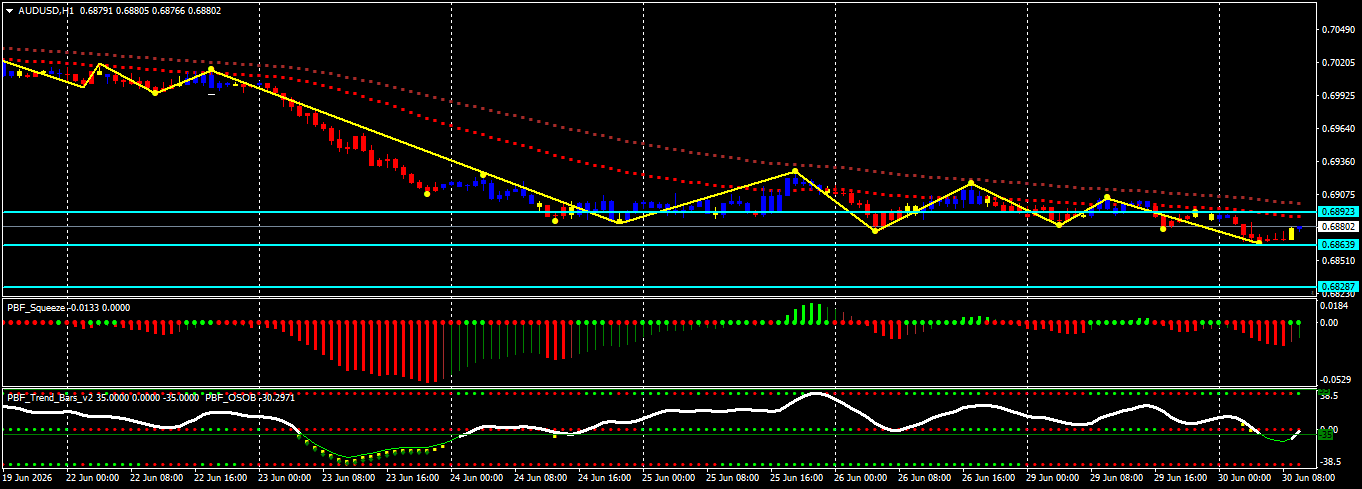Click the cyan 0.68639 price level label
This screenshot has width=1362, height=489.
coord(1337,245)
